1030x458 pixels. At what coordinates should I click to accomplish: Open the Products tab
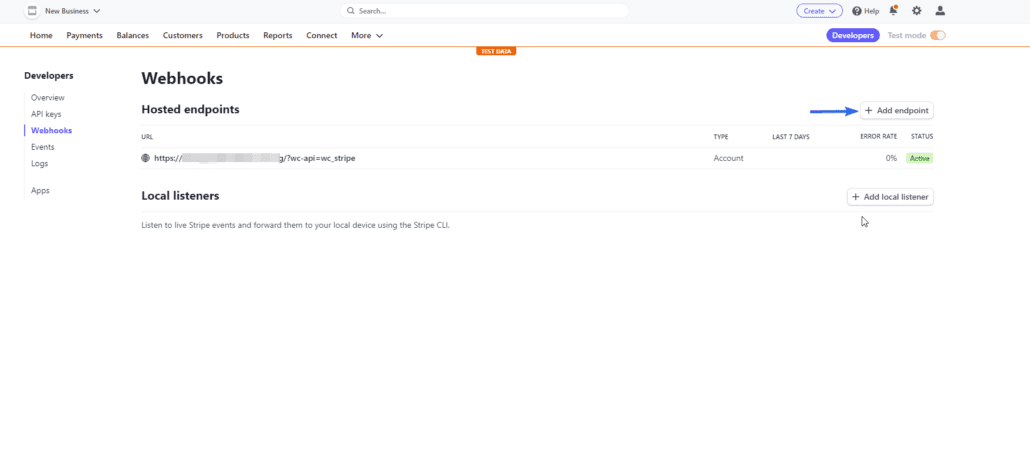click(x=233, y=35)
